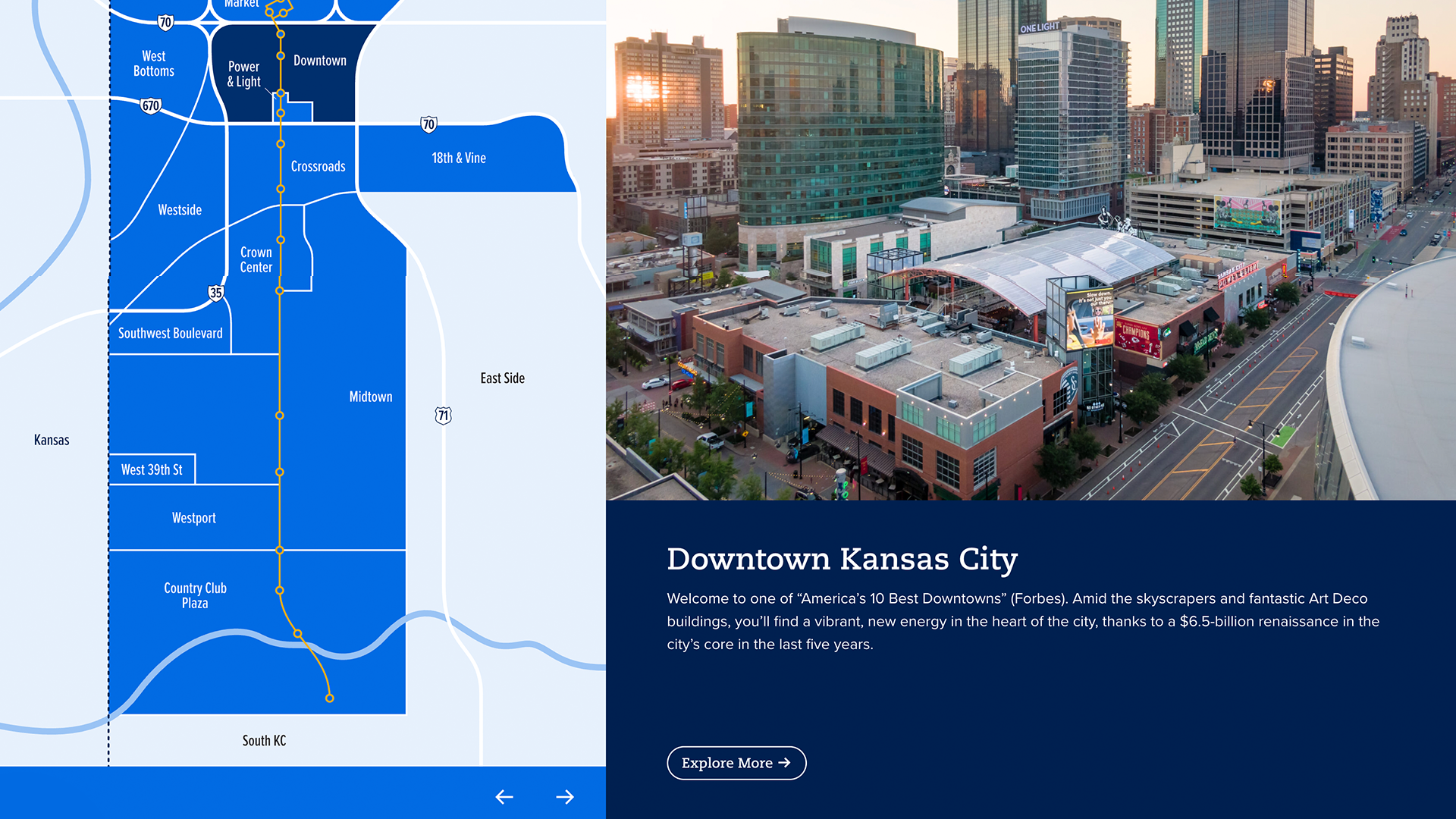Viewport: 1456px width, 819px height.
Task: Click the previous arrow below the map
Action: pyautogui.click(x=504, y=797)
